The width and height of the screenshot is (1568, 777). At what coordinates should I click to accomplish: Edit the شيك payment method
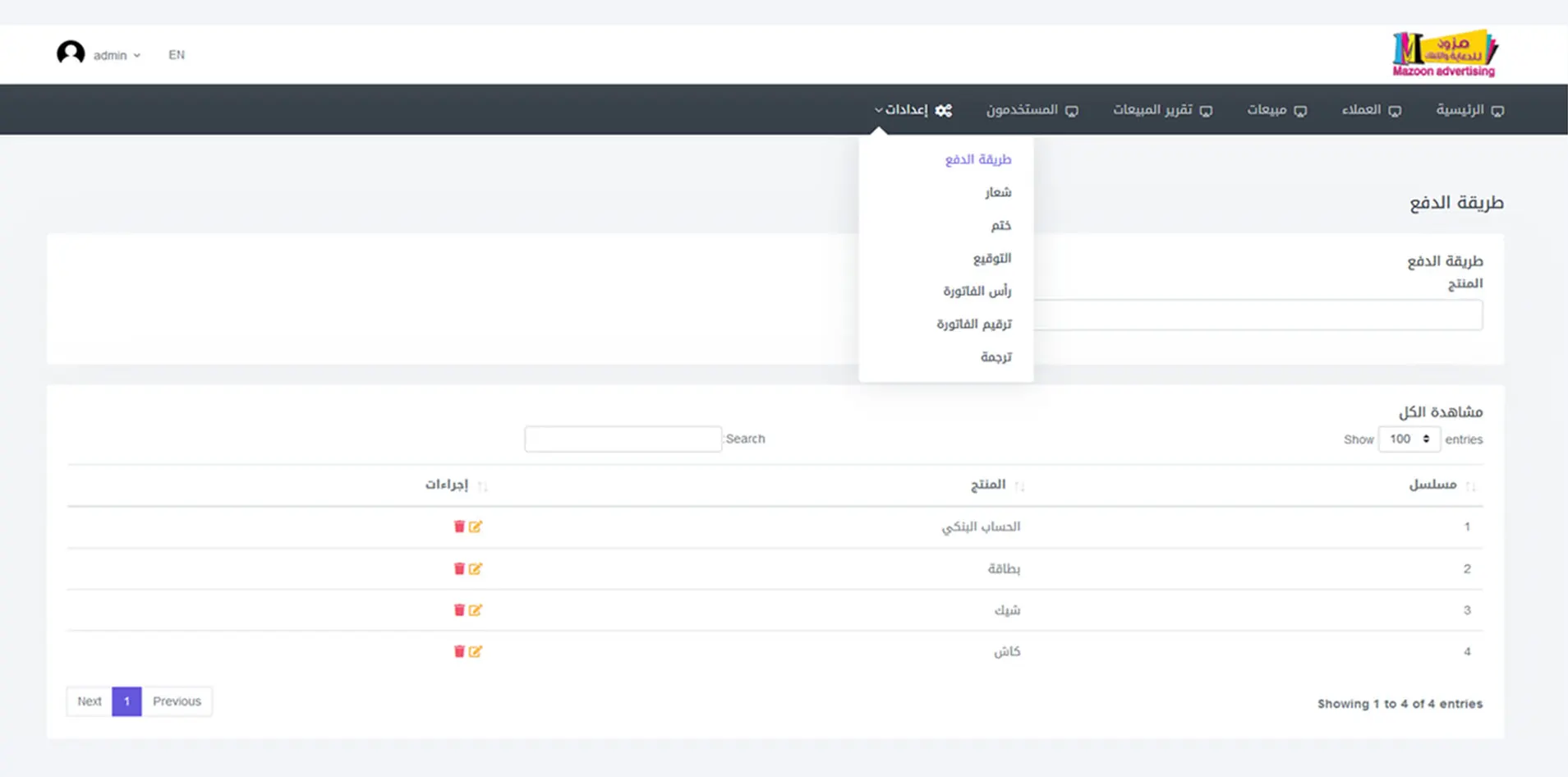coord(476,610)
